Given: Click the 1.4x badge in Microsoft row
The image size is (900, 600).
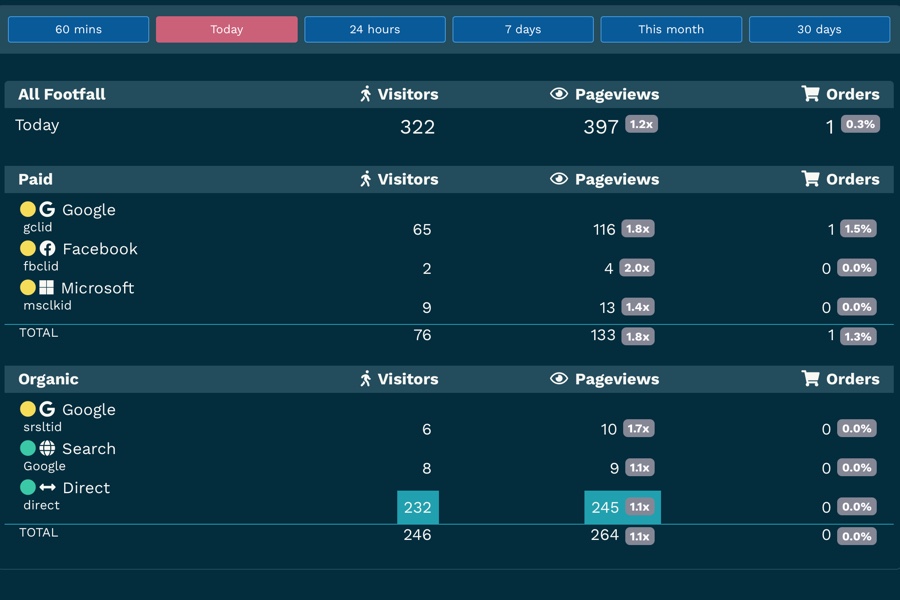Looking at the screenshot, I should pyautogui.click(x=638, y=307).
